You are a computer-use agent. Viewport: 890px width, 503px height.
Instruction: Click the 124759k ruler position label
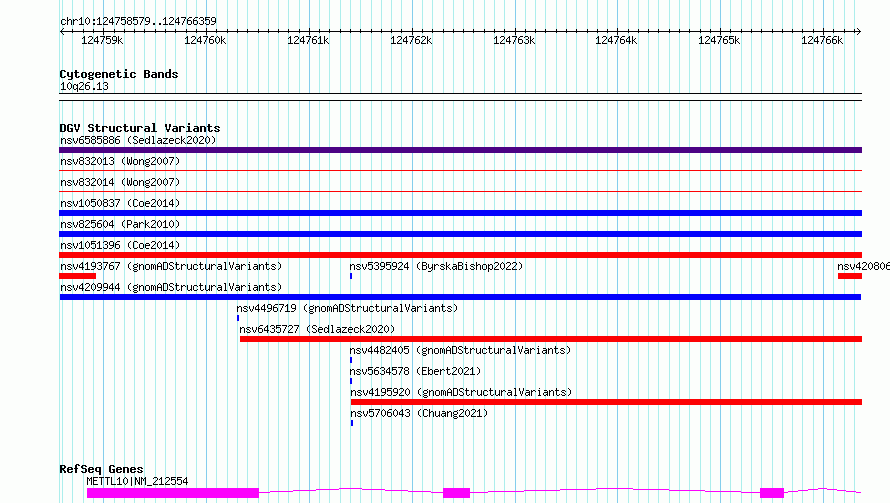point(102,40)
